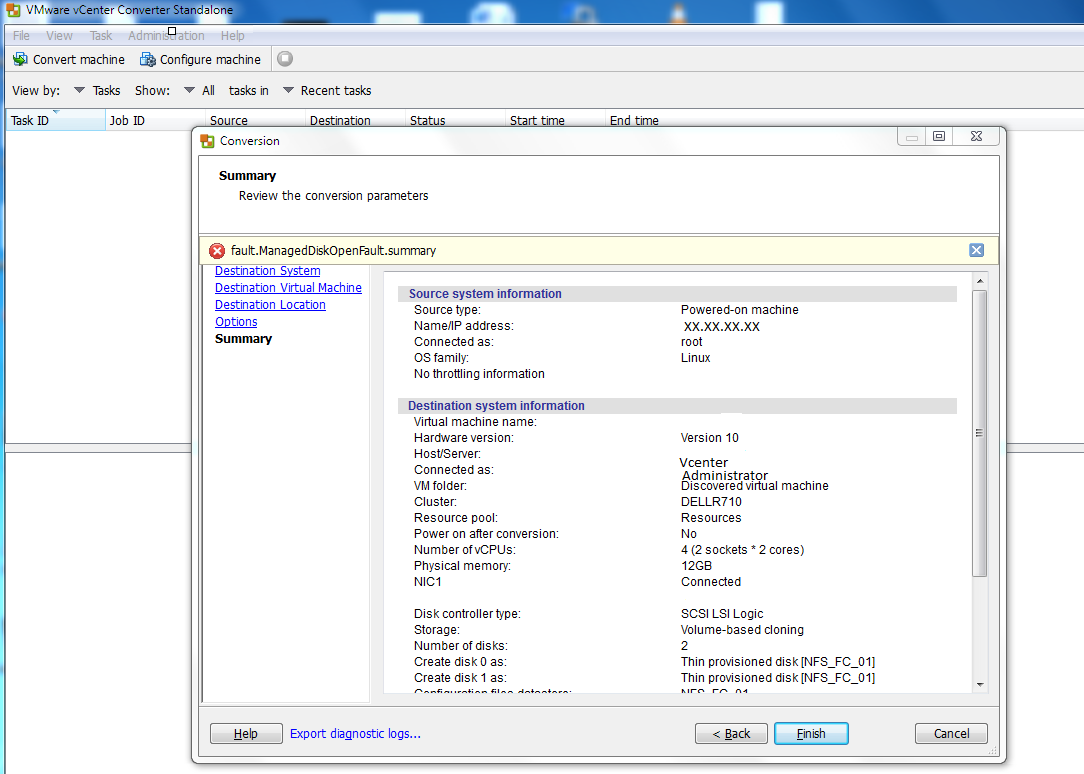
Task: Click Source system information heading
Action: [485, 294]
